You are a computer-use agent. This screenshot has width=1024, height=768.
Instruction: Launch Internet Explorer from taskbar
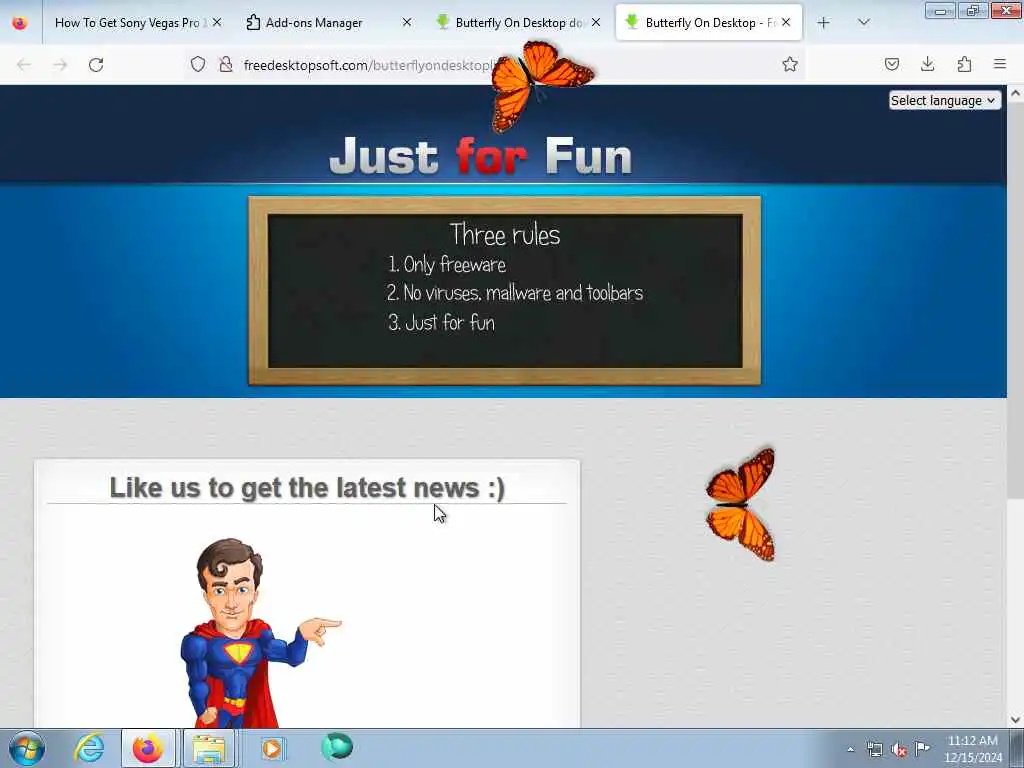(x=89, y=748)
